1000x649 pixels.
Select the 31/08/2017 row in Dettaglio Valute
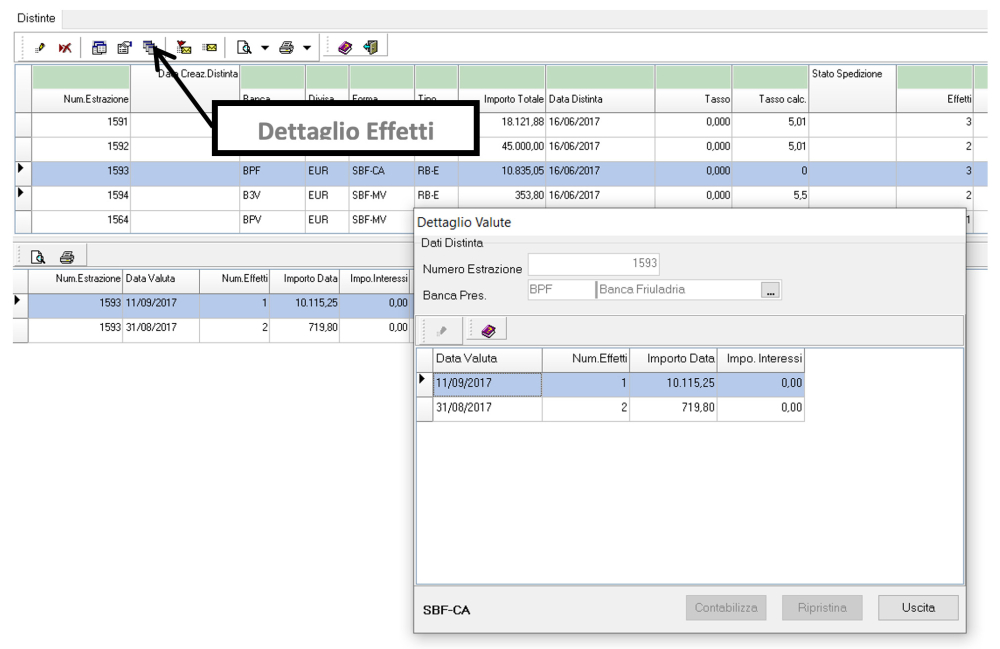(486, 408)
